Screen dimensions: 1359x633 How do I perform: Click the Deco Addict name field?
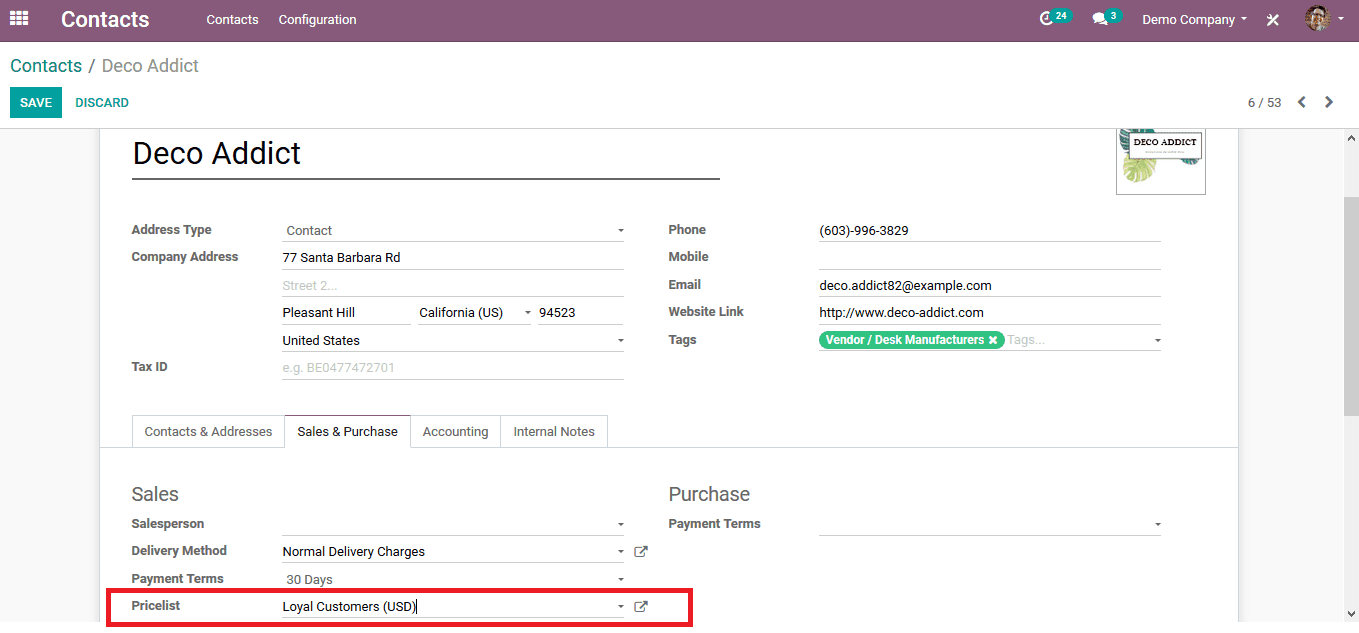(426, 154)
